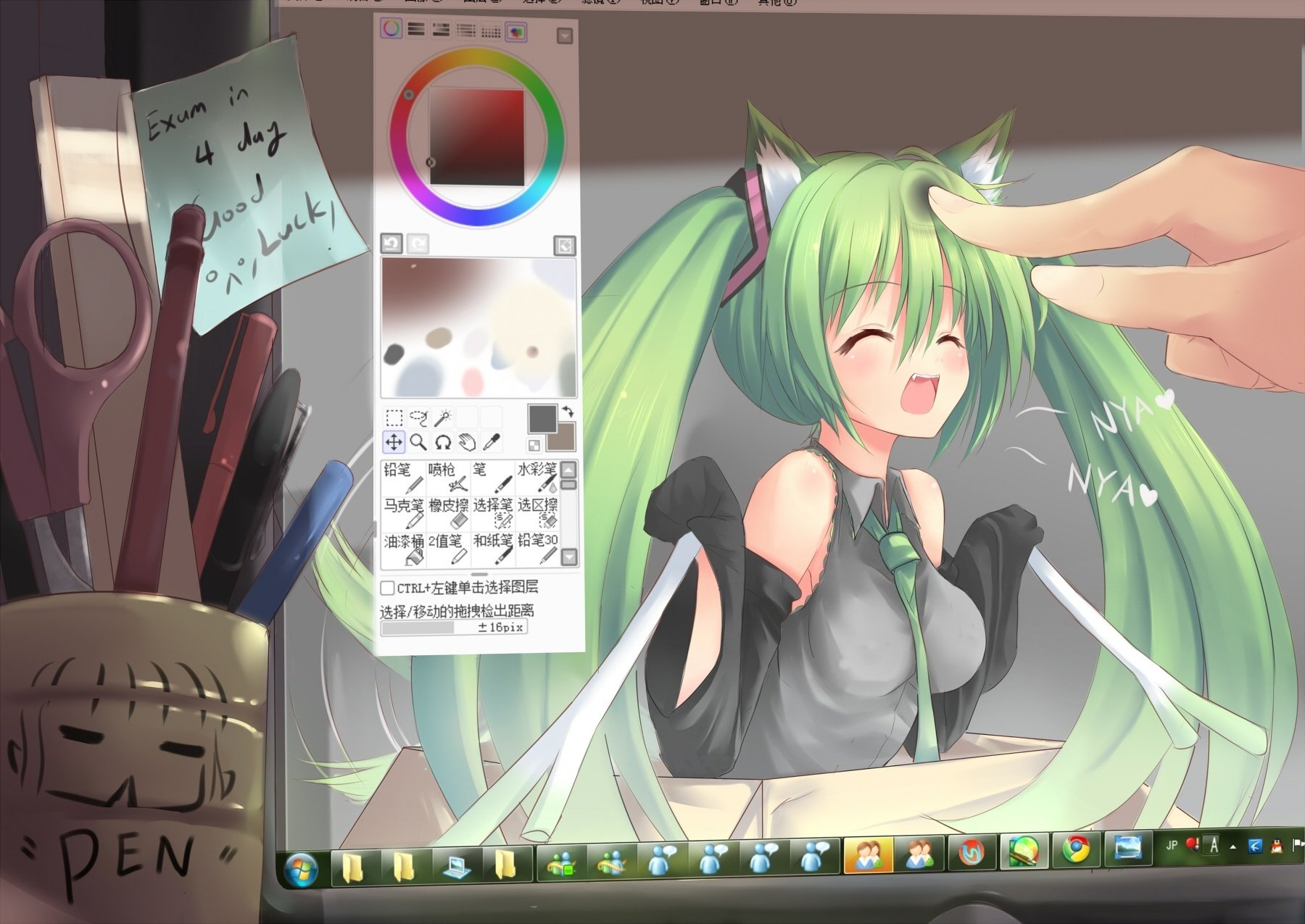Enable CTRL+左键单击选择图层 checkbox
Viewport: 1305px width, 924px height.
[x=387, y=589]
